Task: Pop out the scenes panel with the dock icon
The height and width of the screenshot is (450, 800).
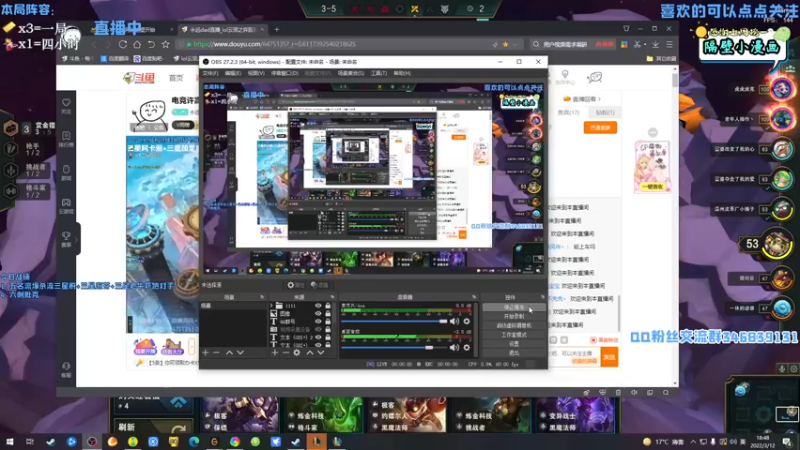Action: point(262,297)
